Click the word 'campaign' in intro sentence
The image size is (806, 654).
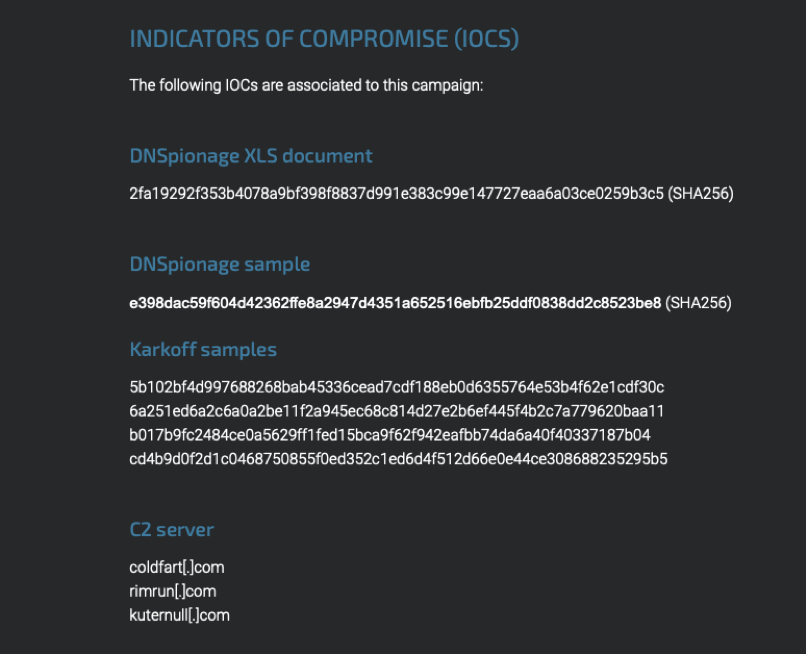click(450, 85)
